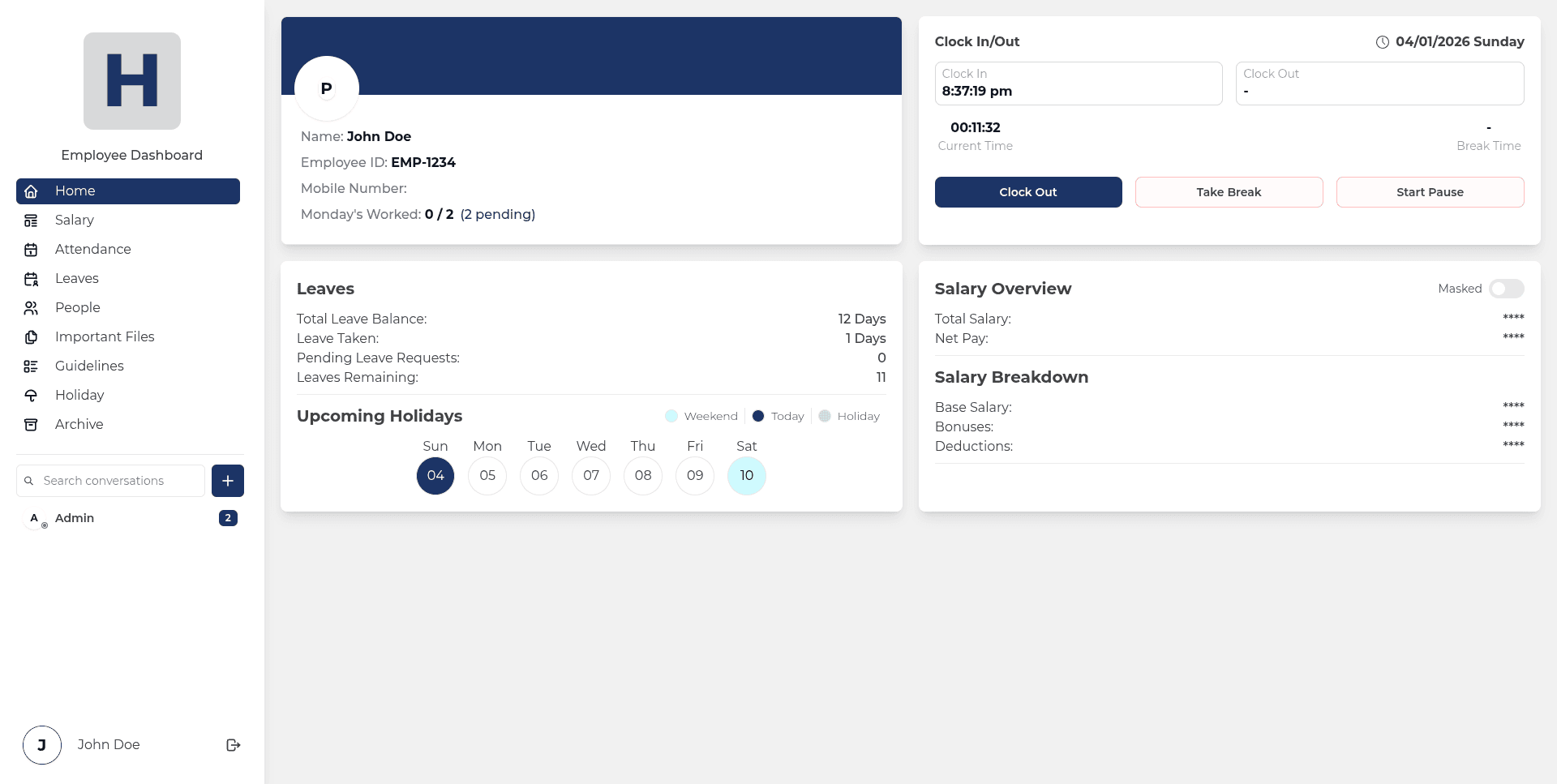Start a new conversation with plus button
The image size is (1557, 784).
click(x=228, y=481)
